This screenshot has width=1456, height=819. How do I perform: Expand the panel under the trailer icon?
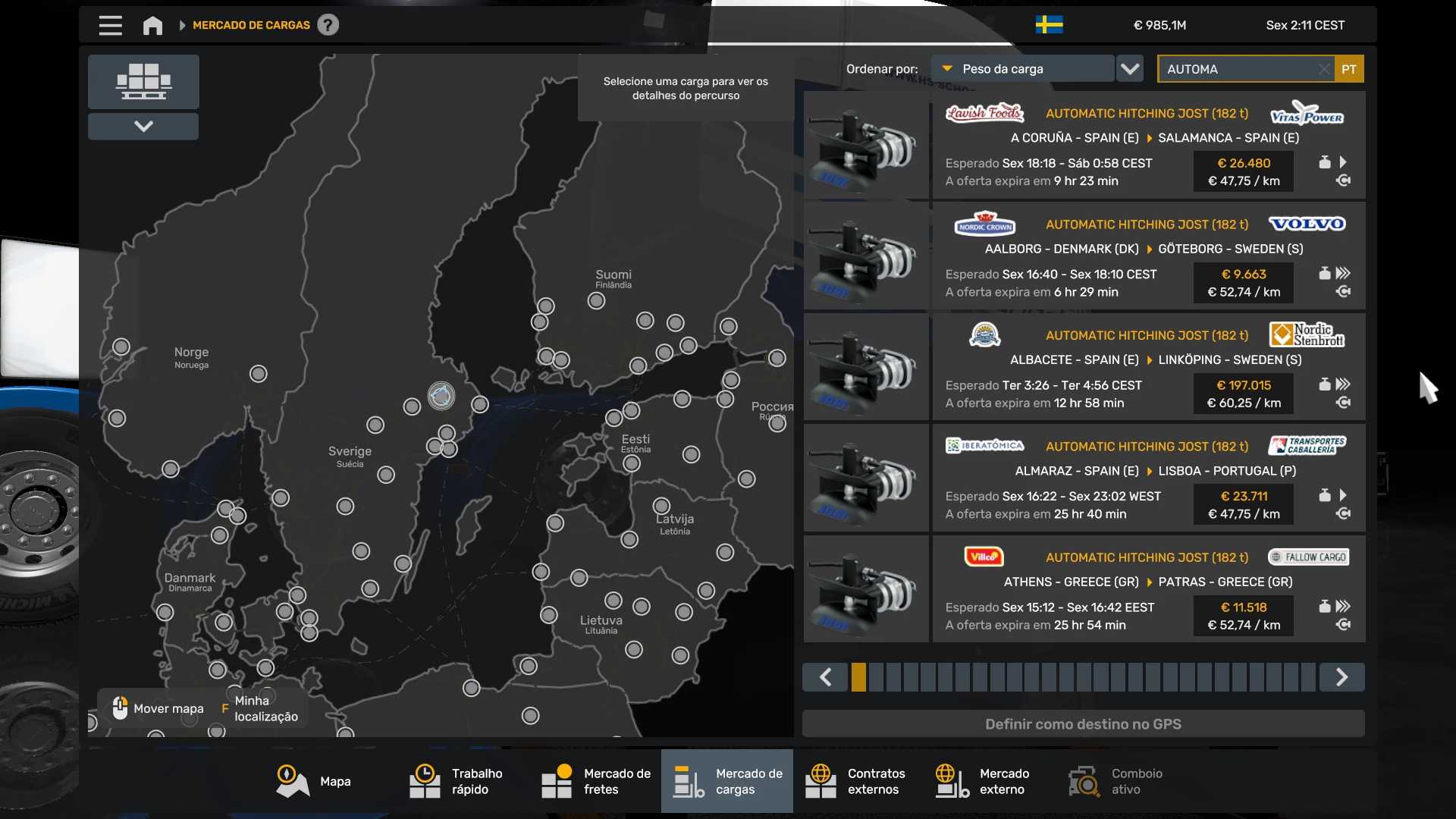[x=143, y=126]
